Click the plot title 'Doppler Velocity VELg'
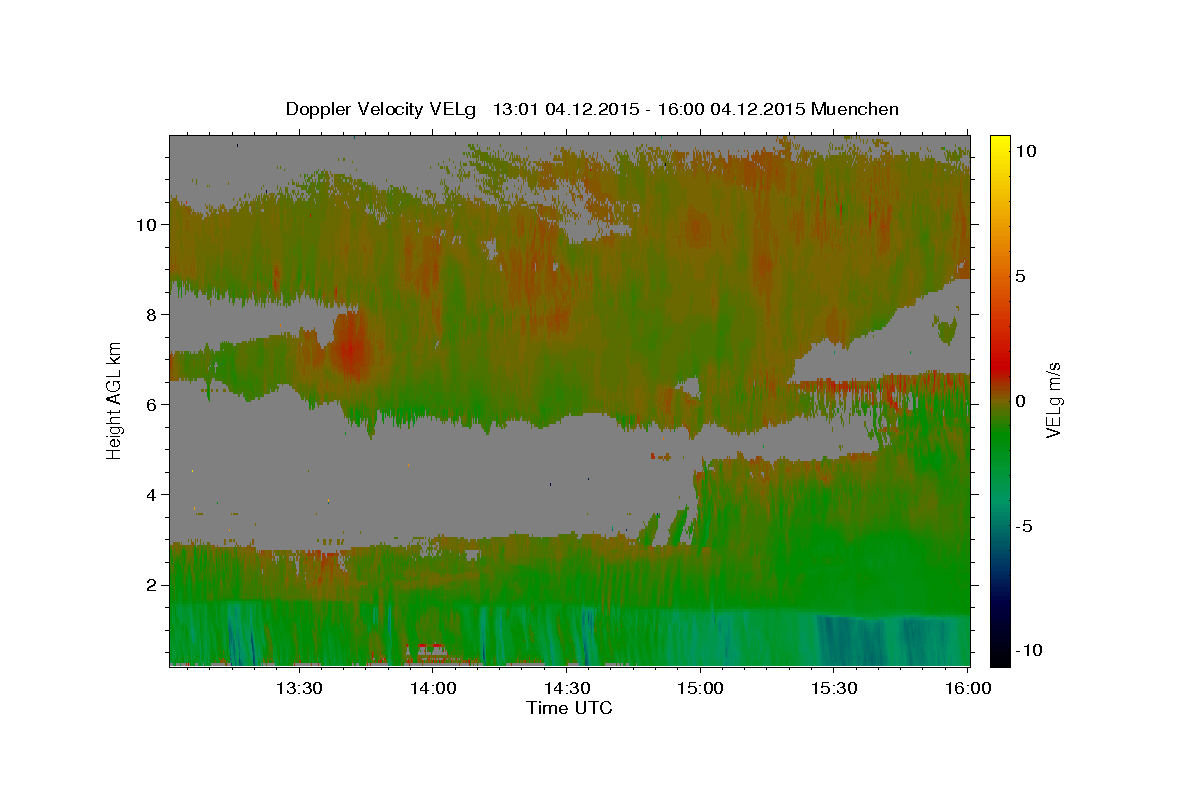This screenshot has height=800, width=1200. 383,109
